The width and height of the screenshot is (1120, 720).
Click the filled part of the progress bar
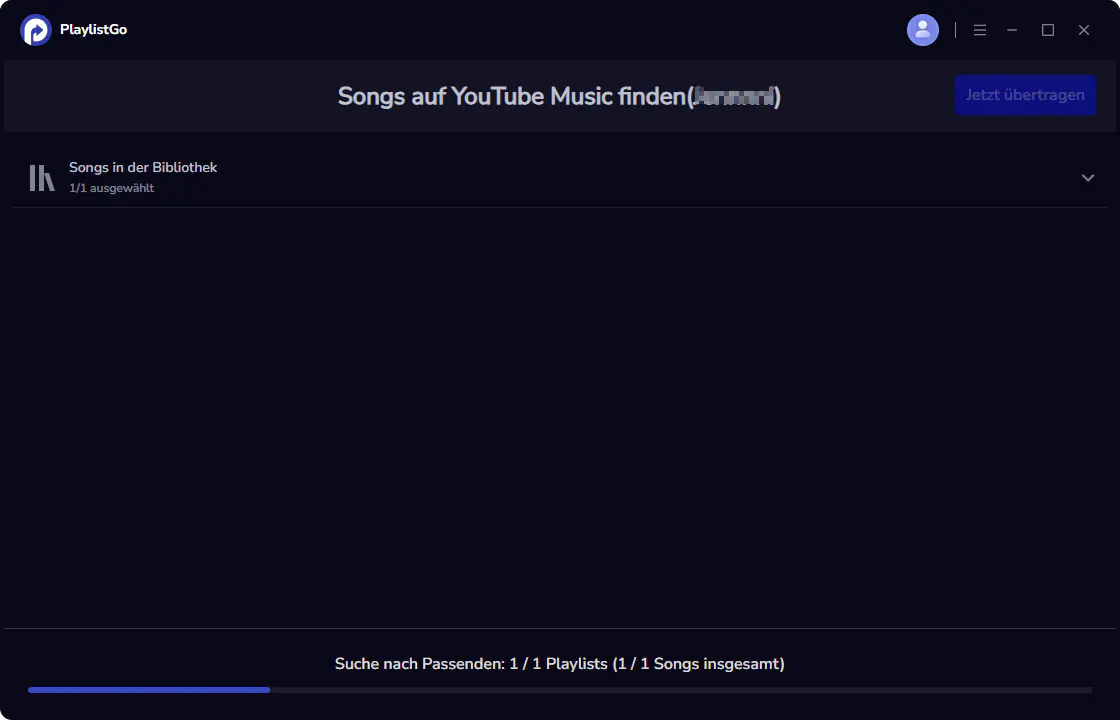pos(148,690)
